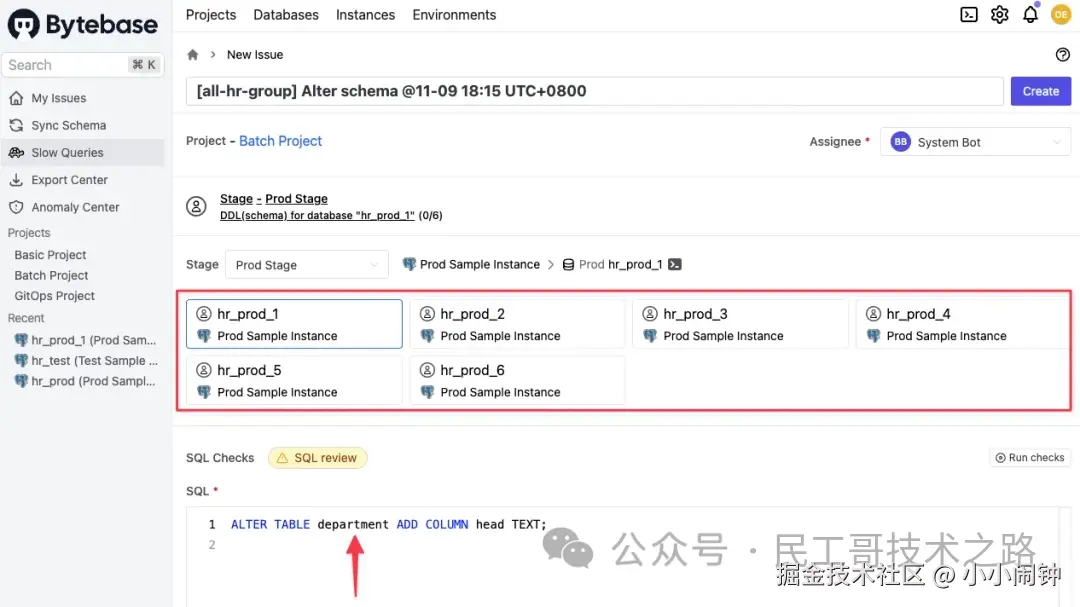Open GitOps Project in the sidebar
This screenshot has height=607, width=1080.
(54, 296)
